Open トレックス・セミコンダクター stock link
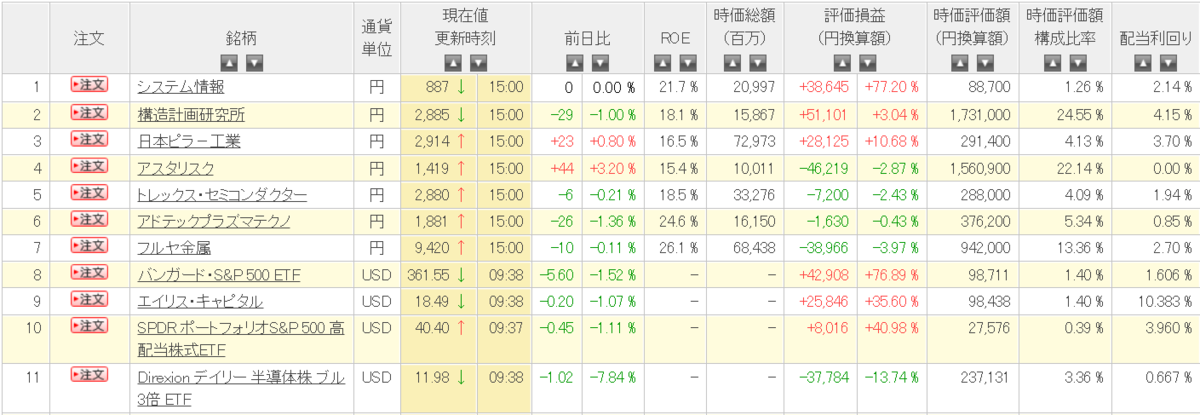 (x=222, y=194)
